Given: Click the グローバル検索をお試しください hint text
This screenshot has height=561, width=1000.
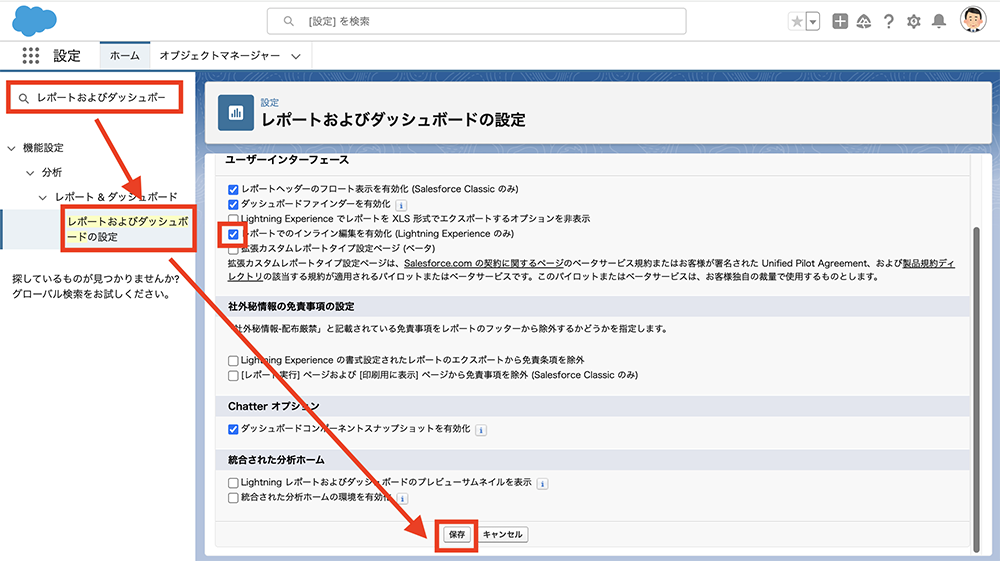Looking at the screenshot, I should coord(91,295).
